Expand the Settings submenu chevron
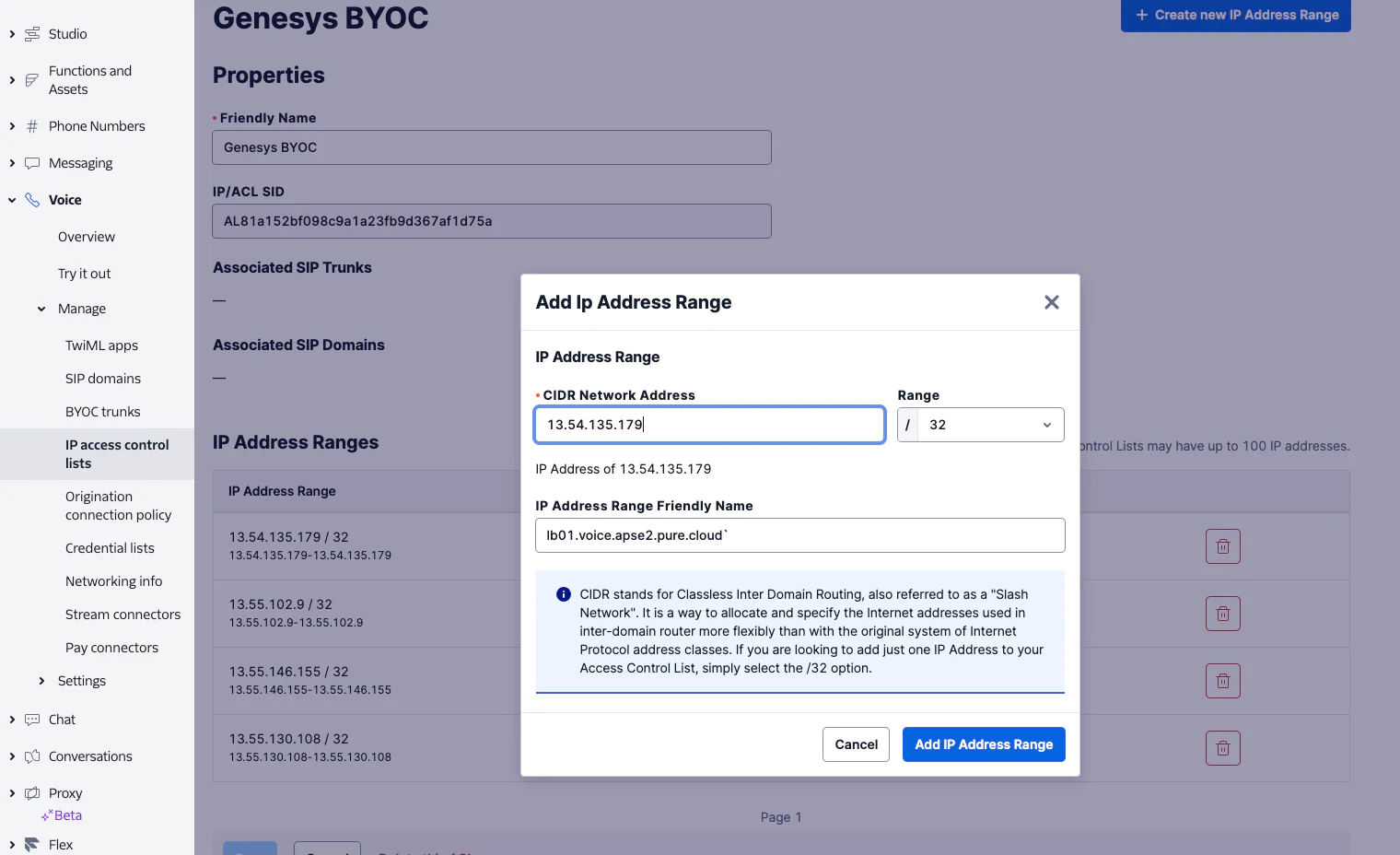The width and height of the screenshot is (1400, 855). [x=41, y=681]
